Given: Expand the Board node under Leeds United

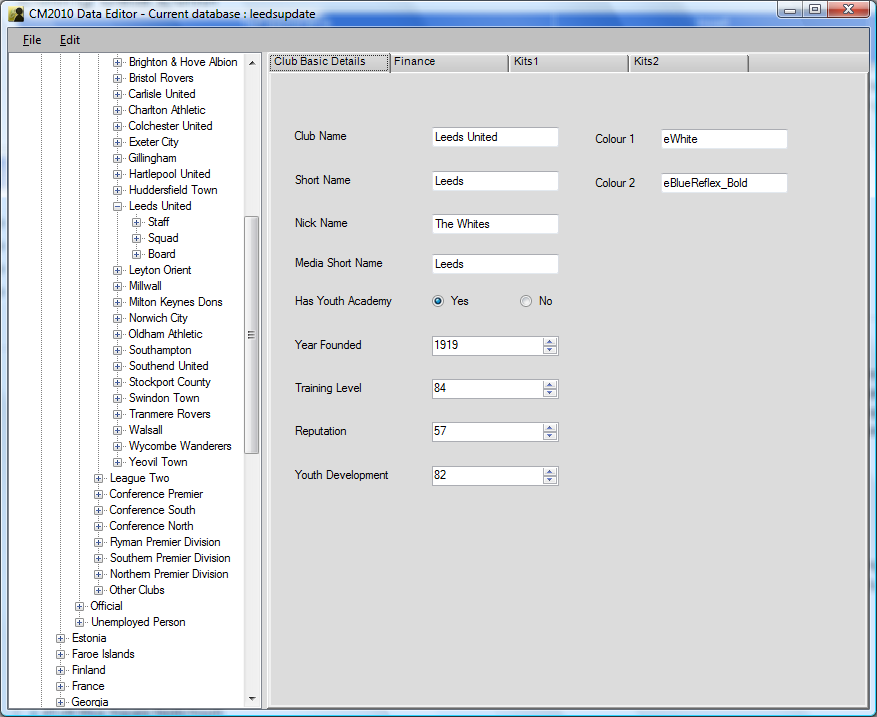Looking at the screenshot, I should pyautogui.click(x=136, y=254).
